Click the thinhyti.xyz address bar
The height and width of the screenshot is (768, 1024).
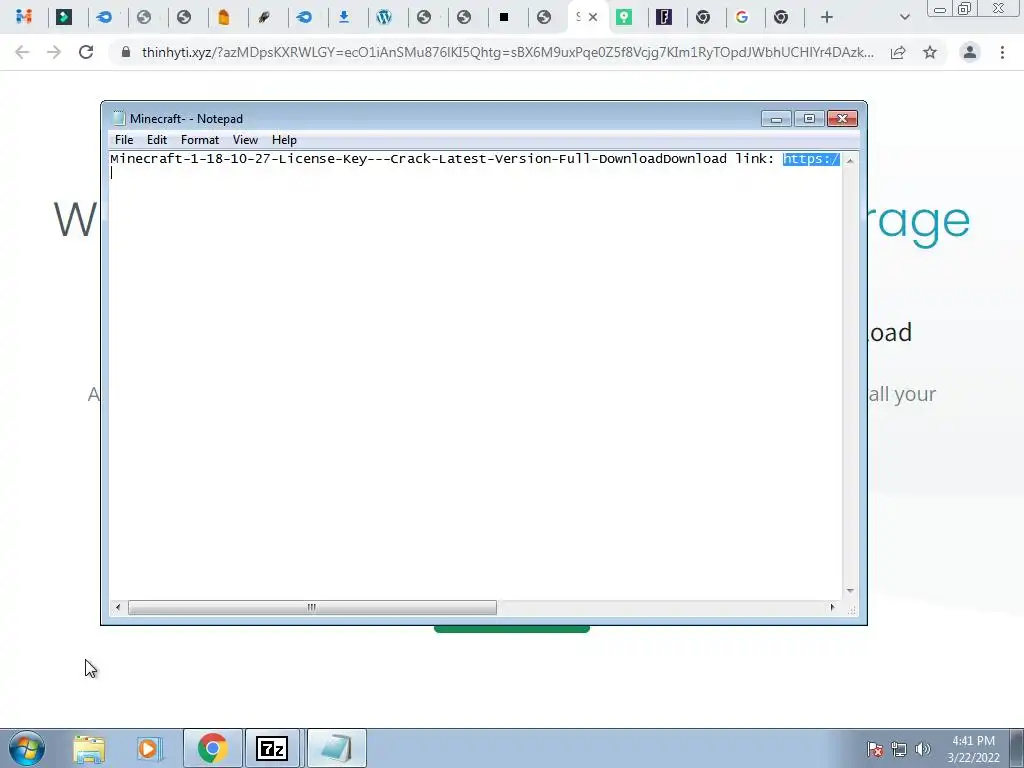click(507, 52)
